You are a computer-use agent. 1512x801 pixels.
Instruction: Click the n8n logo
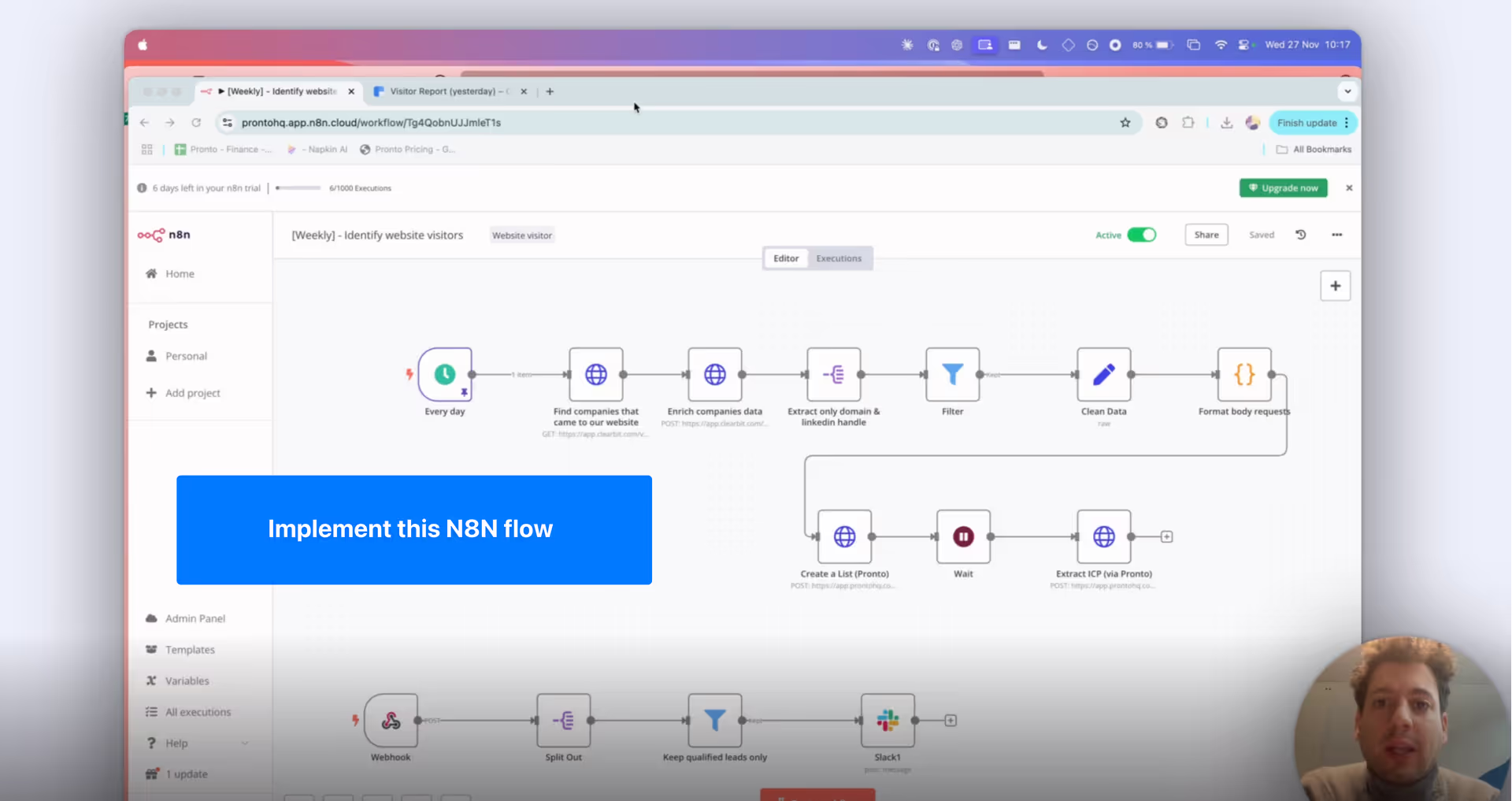(x=164, y=235)
